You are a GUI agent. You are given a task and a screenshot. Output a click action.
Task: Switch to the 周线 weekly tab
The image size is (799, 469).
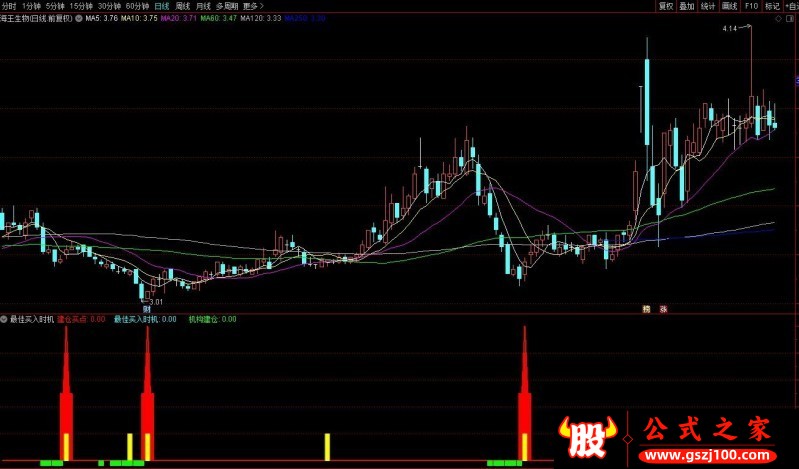click(x=182, y=6)
